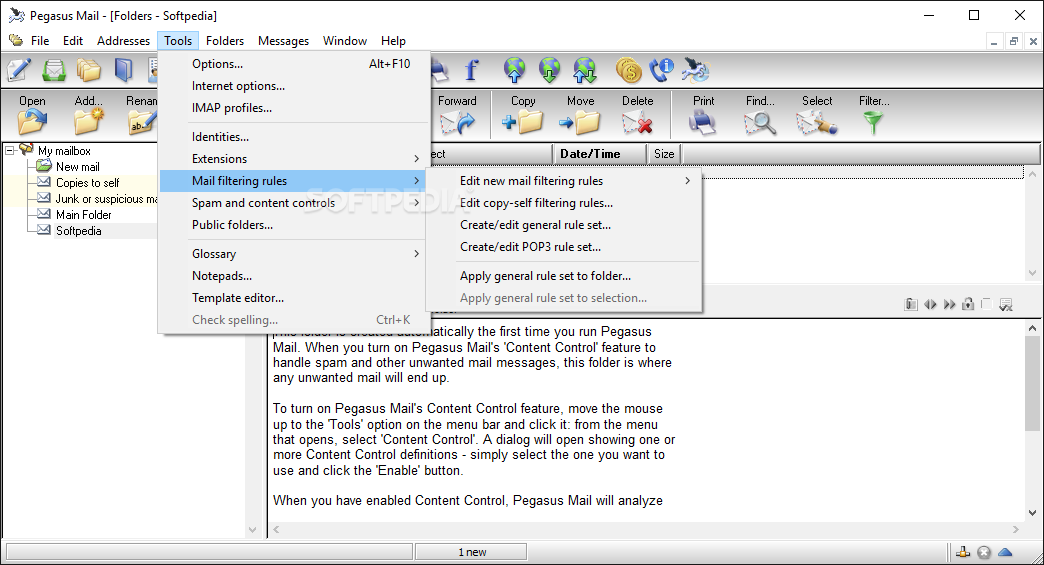Select the Copies to self folder

(87, 183)
